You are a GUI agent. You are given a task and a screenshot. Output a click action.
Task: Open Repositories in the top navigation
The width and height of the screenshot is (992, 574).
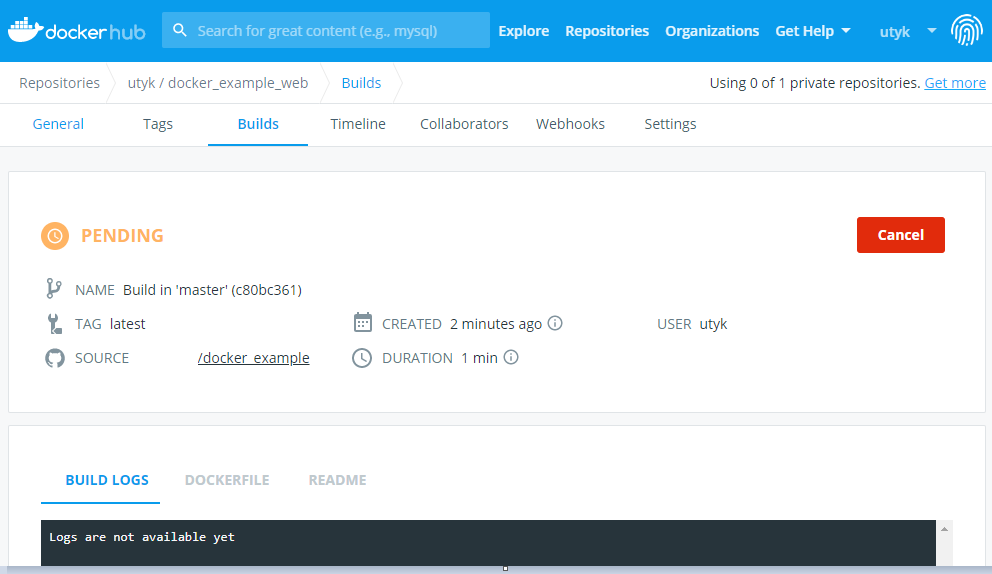607,31
